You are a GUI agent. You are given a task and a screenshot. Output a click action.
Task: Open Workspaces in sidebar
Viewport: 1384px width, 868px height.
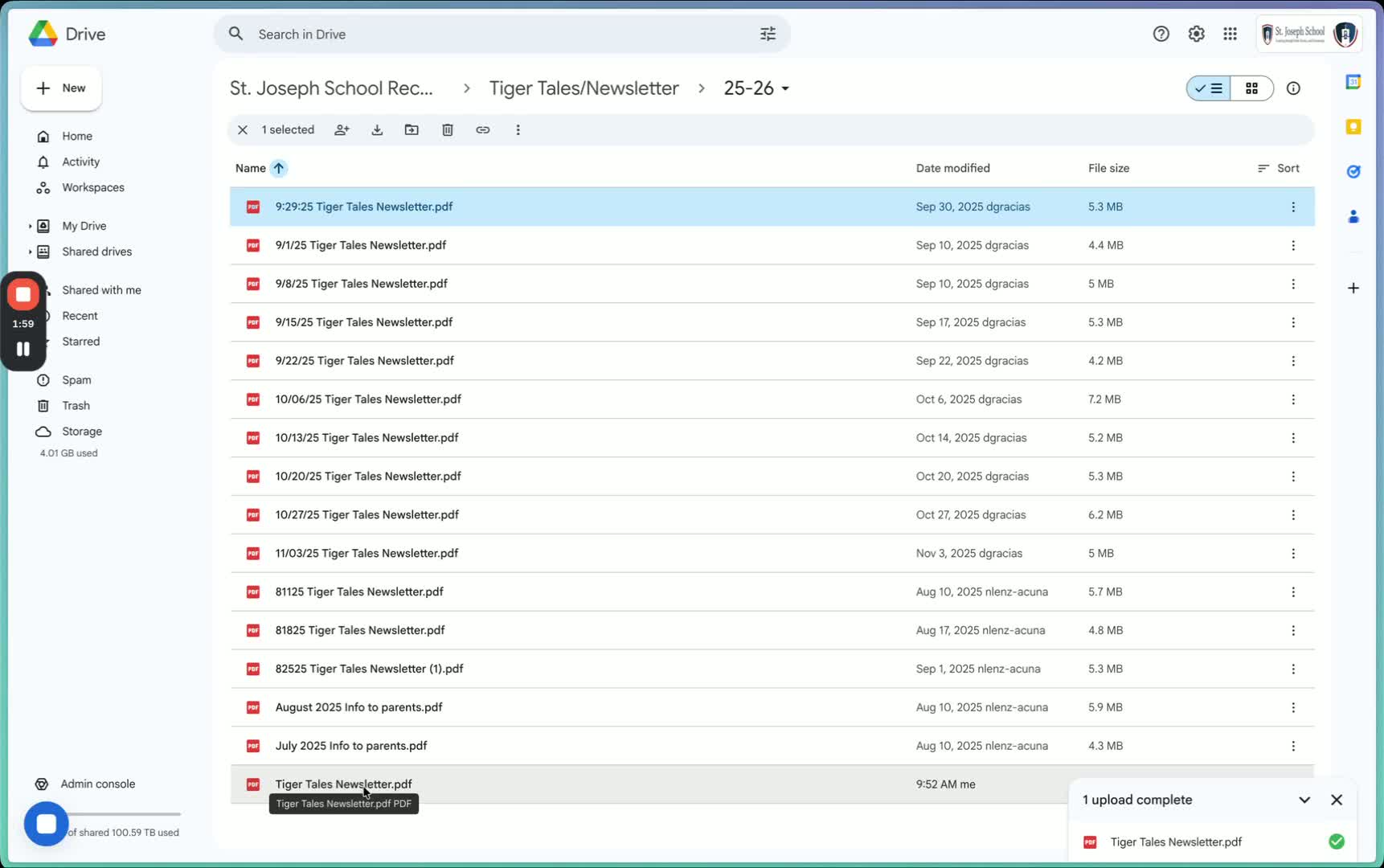[92, 187]
